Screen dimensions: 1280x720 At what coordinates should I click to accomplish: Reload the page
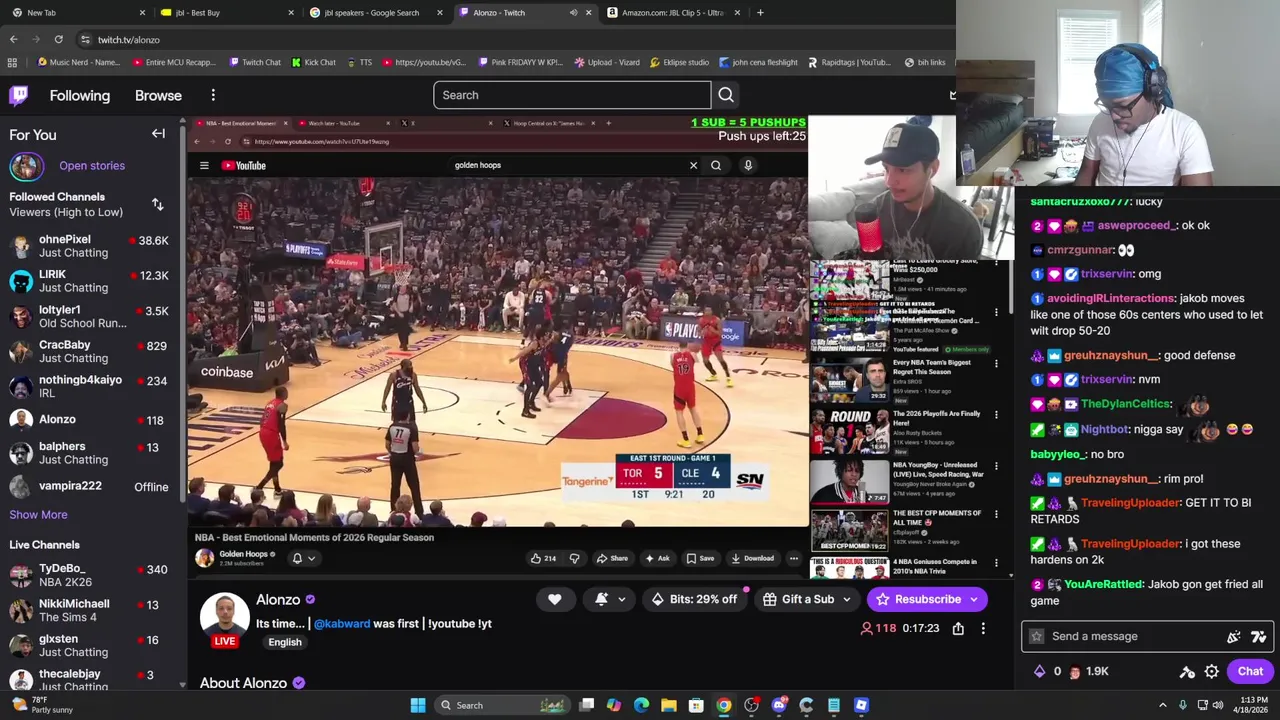(58, 39)
